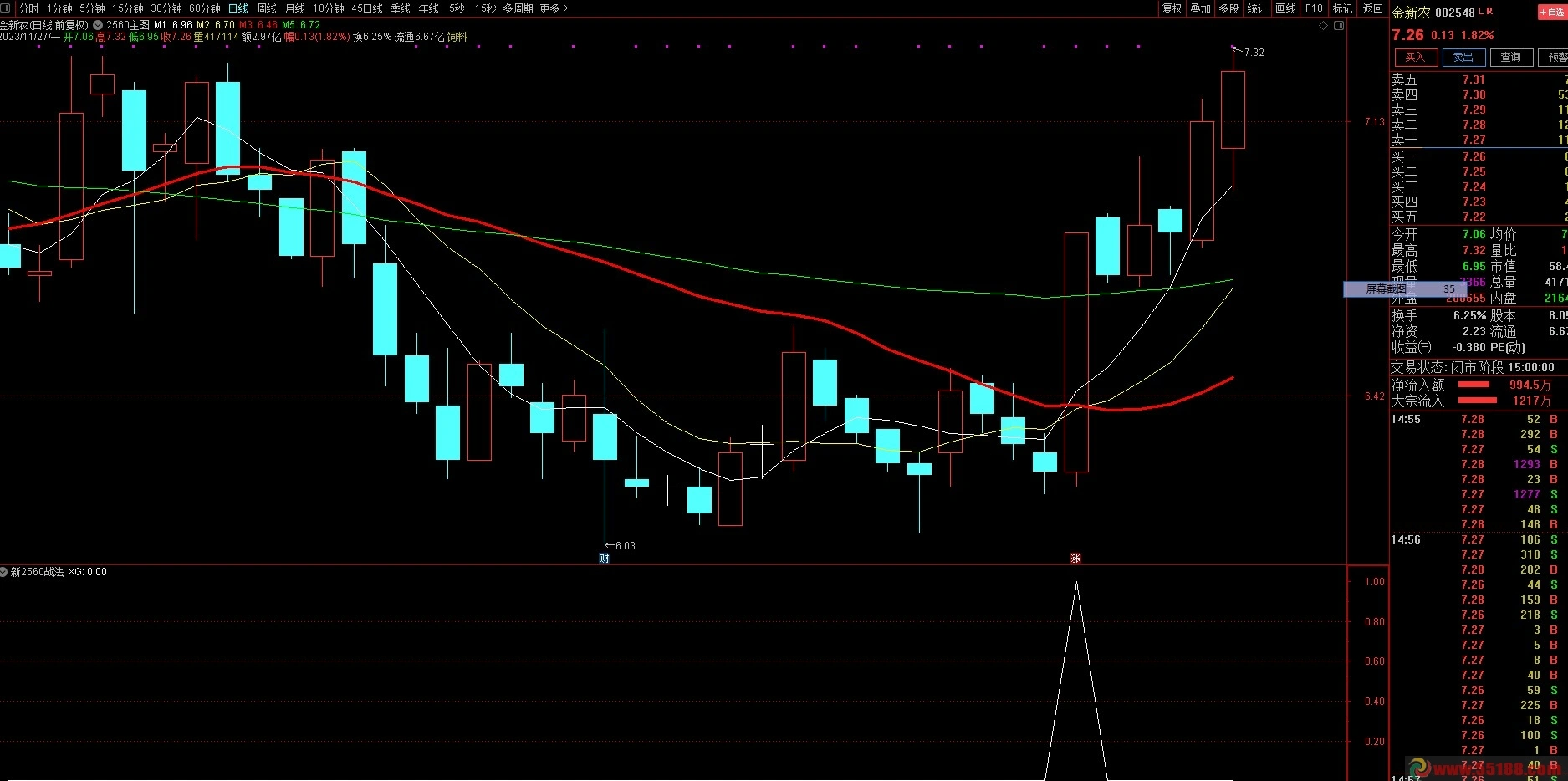Expand 更多 period options
The width and height of the screenshot is (1568, 781).
pyautogui.click(x=554, y=8)
